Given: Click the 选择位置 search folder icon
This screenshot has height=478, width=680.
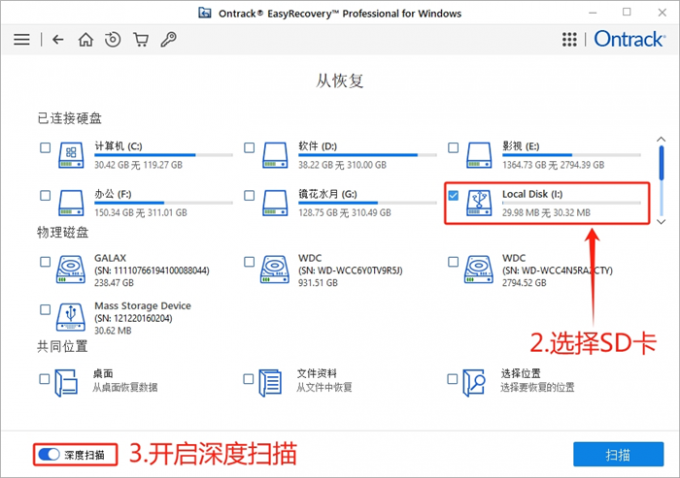Looking at the screenshot, I should point(474,382).
